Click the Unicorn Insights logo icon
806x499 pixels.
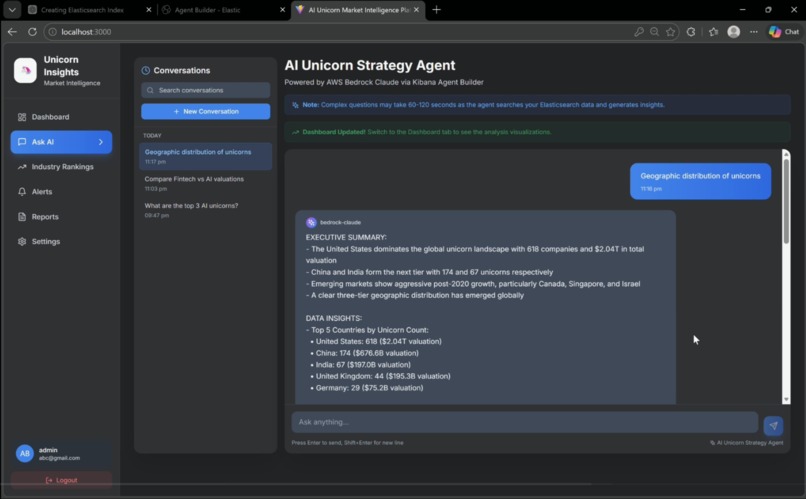pyautogui.click(x=25, y=70)
